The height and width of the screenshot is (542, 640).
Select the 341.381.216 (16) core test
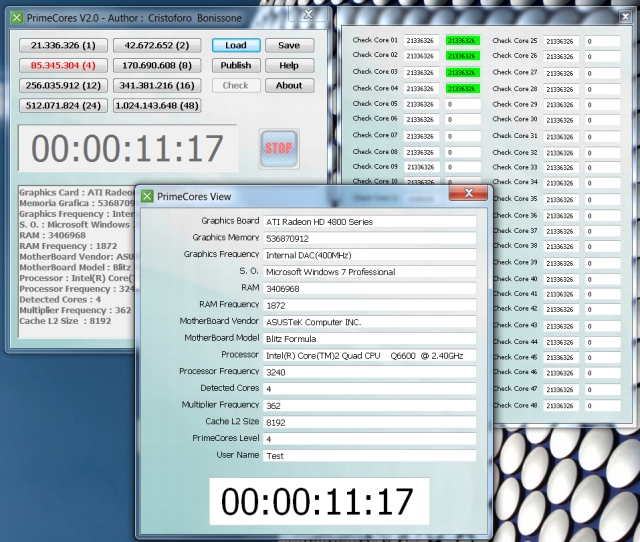click(157, 85)
